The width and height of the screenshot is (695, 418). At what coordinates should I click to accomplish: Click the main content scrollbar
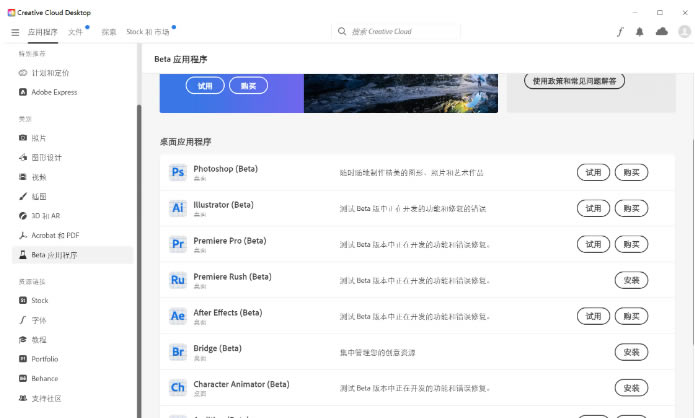pyautogui.click(x=693, y=242)
